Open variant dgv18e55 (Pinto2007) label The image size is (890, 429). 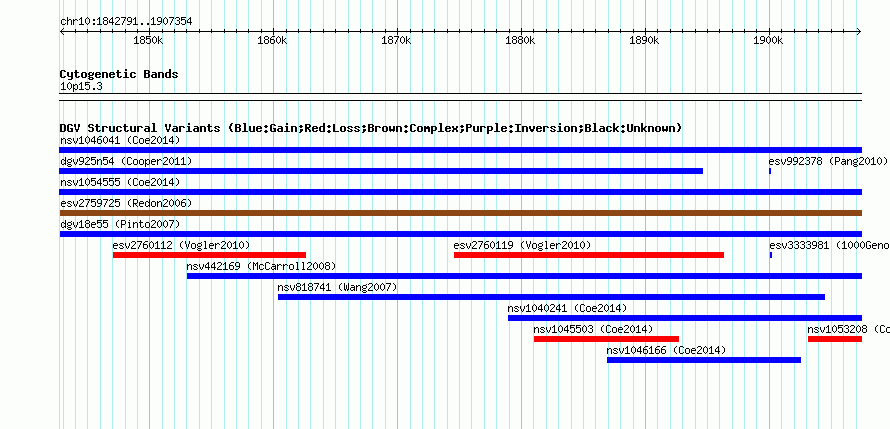120,224
